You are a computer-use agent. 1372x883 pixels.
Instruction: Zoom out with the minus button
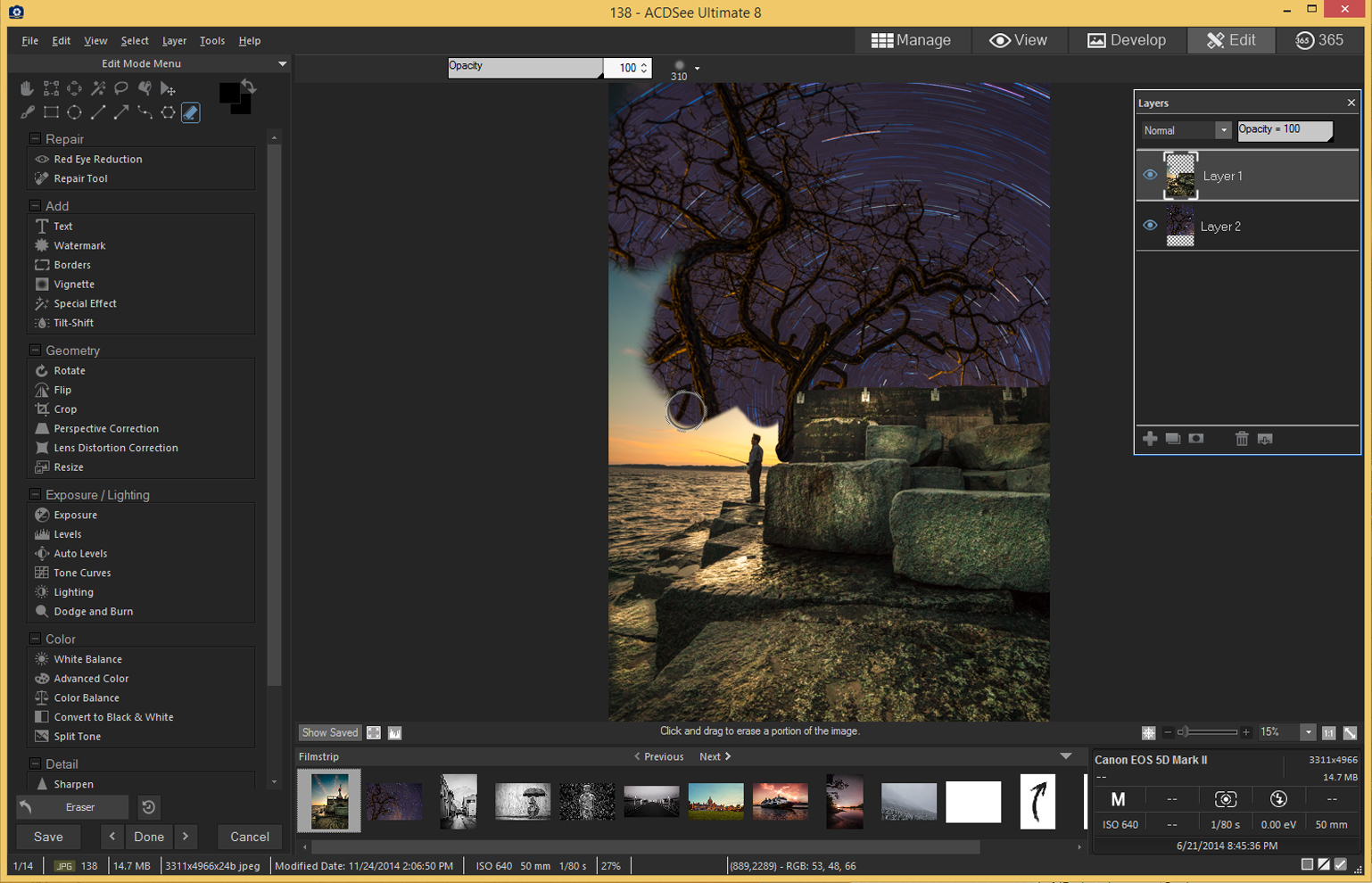click(x=1168, y=732)
